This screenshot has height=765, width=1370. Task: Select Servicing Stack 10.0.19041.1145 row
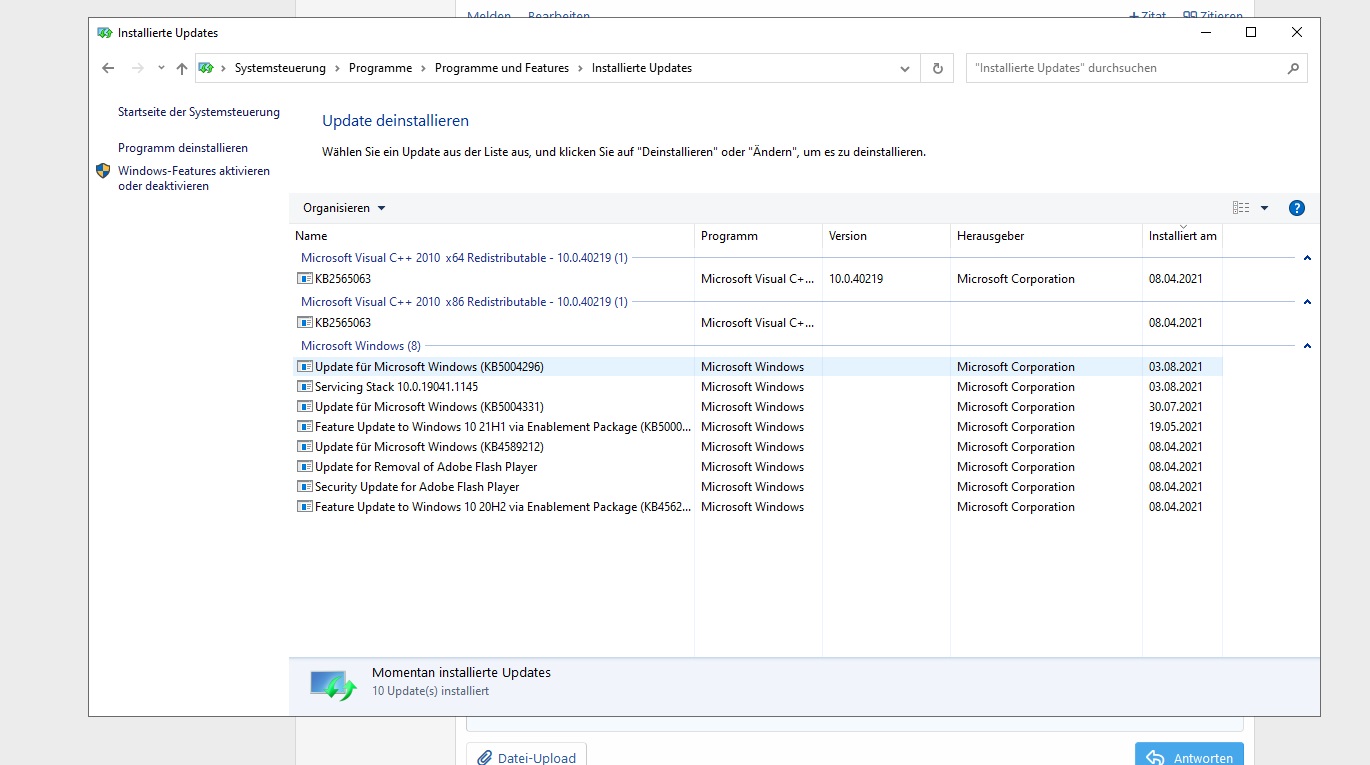[758, 387]
